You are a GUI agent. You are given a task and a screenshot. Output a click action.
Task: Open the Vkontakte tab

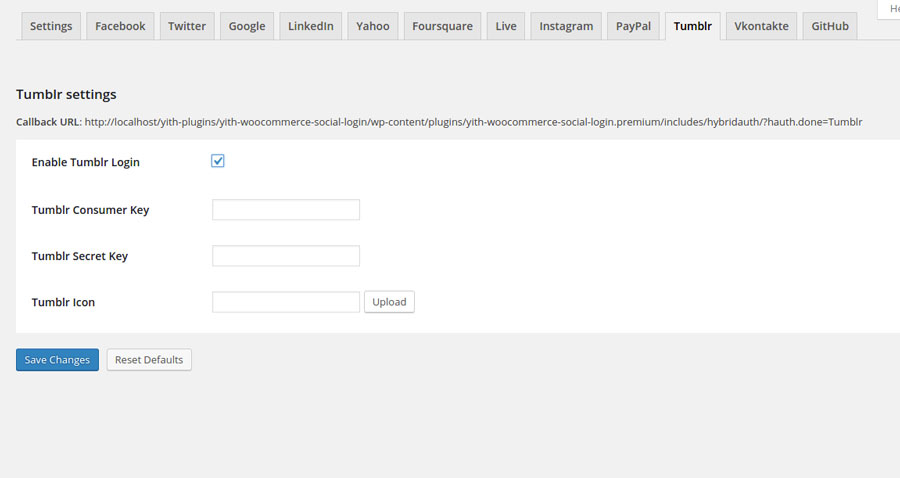[761, 26]
